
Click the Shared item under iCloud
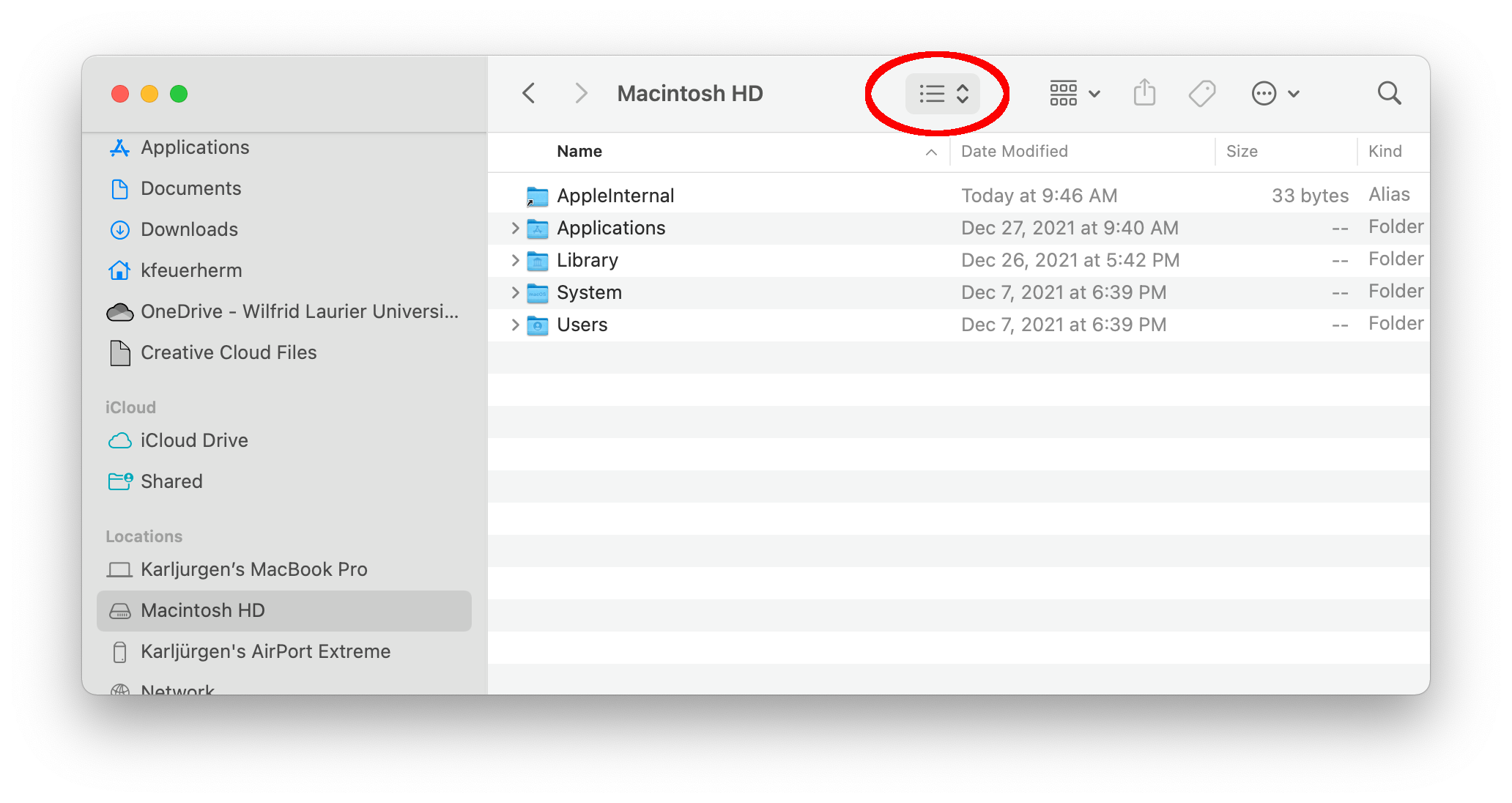[x=171, y=481]
